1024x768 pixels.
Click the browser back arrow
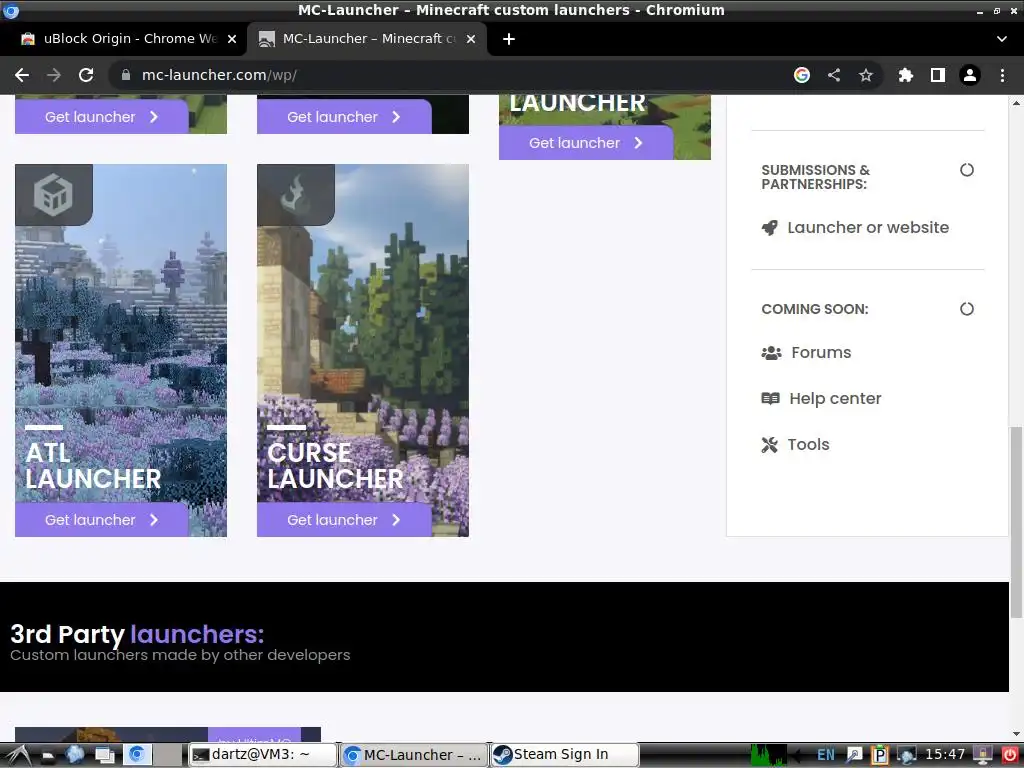(22, 75)
